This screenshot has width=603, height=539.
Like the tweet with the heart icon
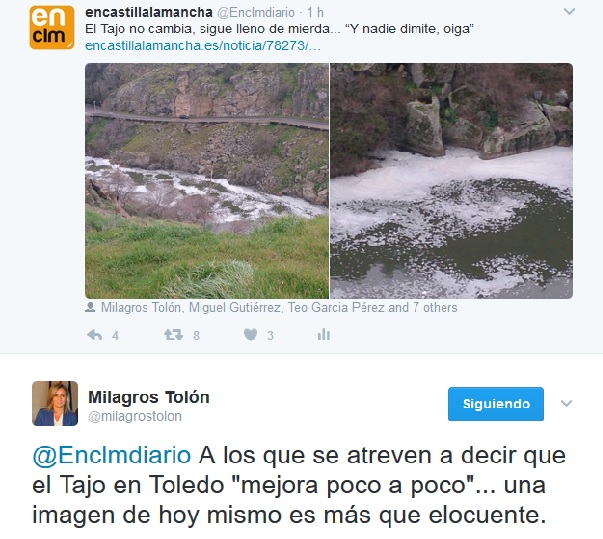click(250, 334)
